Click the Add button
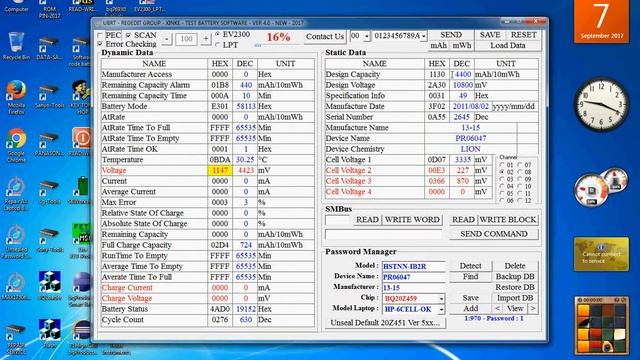Screen dimensions: 640x360 click(471, 309)
